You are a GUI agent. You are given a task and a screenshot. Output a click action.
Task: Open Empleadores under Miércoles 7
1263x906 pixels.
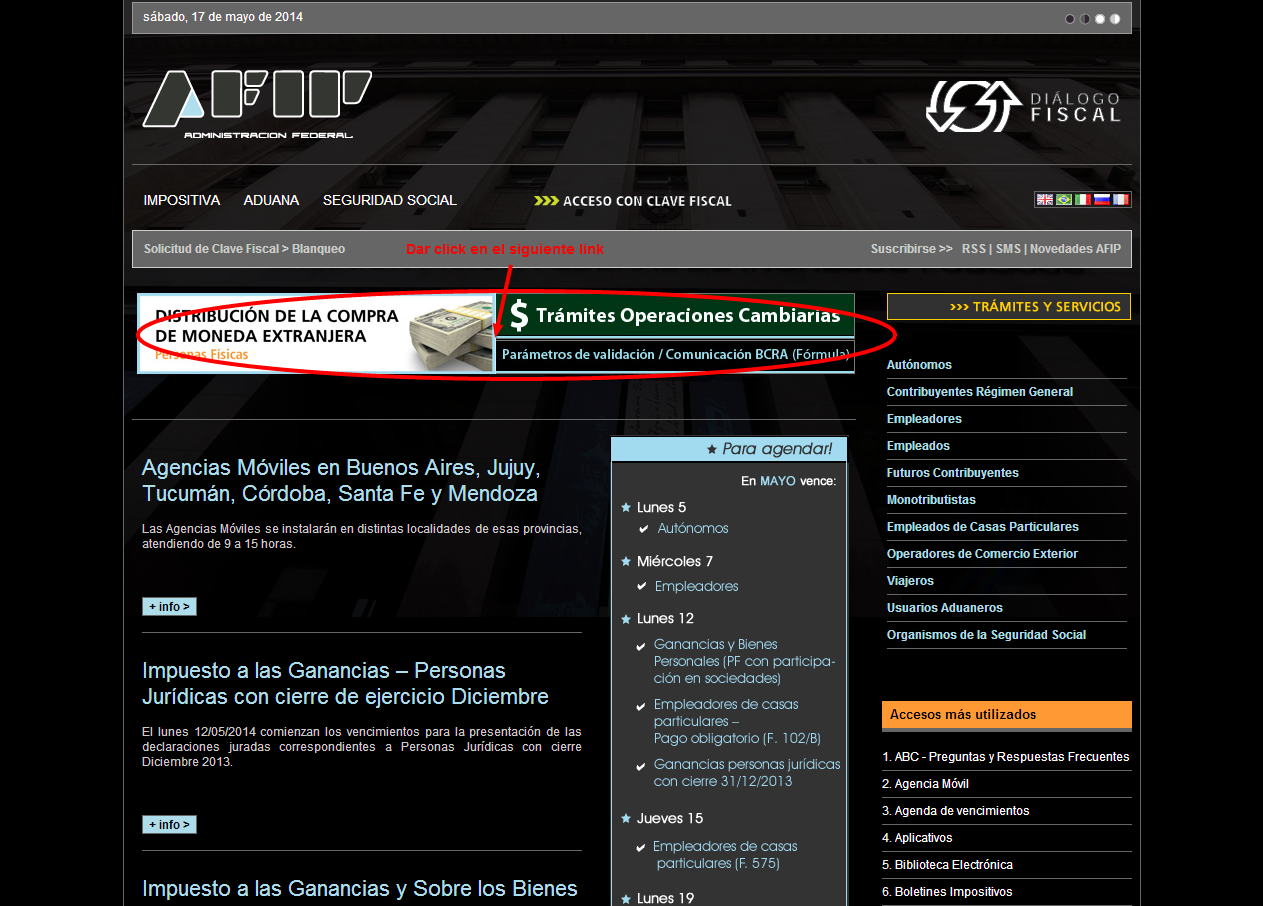697,586
